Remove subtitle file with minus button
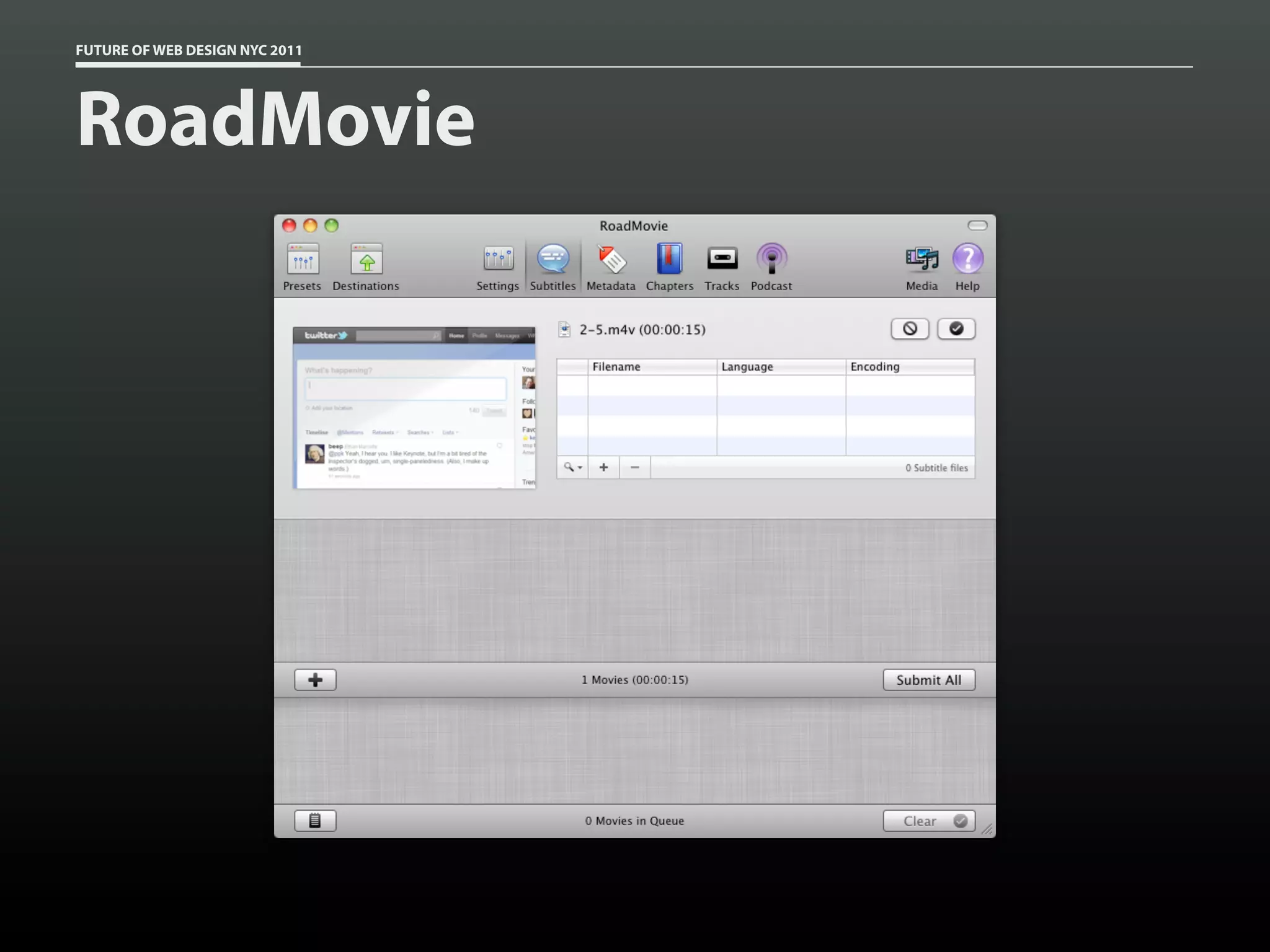This screenshot has width=1270, height=952. pyautogui.click(x=634, y=467)
